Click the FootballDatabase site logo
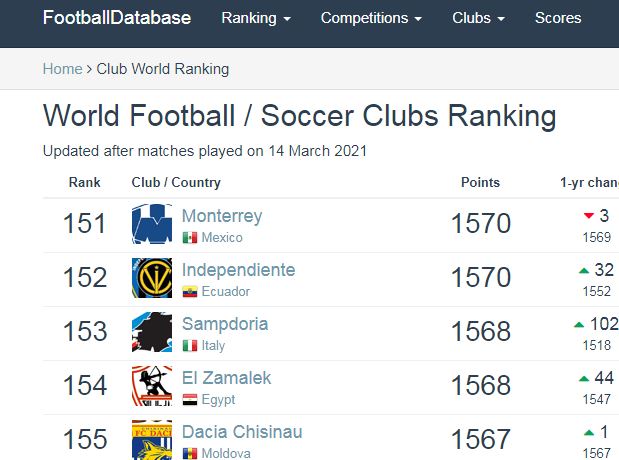Image resolution: width=619 pixels, height=460 pixels. click(117, 18)
